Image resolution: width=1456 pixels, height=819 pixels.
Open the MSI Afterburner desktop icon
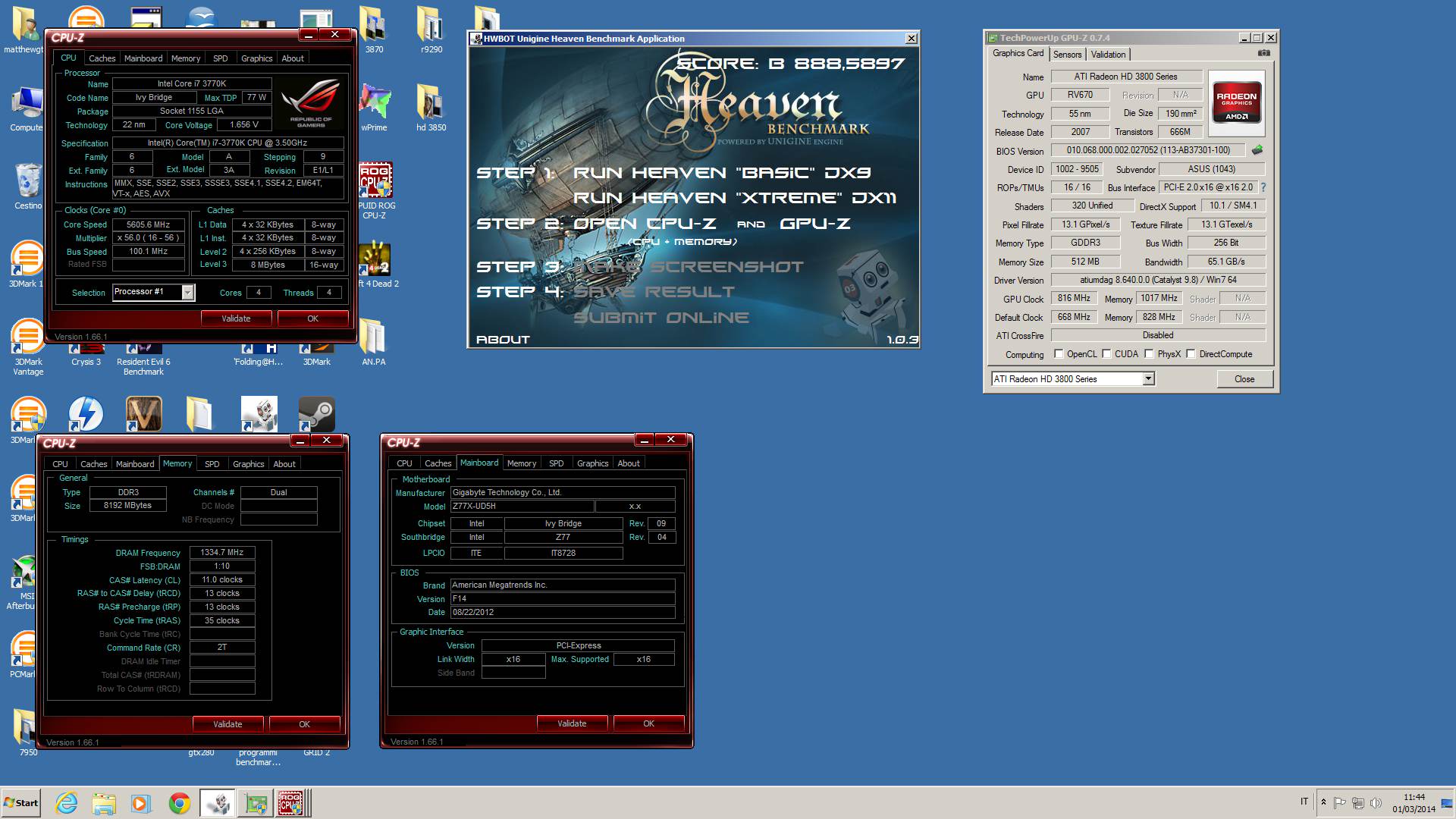[23, 582]
